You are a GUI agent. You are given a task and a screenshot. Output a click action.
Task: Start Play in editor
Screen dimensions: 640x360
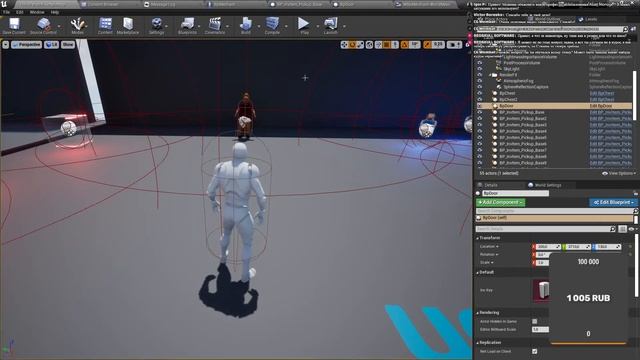pyautogui.click(x=304, y=24)
